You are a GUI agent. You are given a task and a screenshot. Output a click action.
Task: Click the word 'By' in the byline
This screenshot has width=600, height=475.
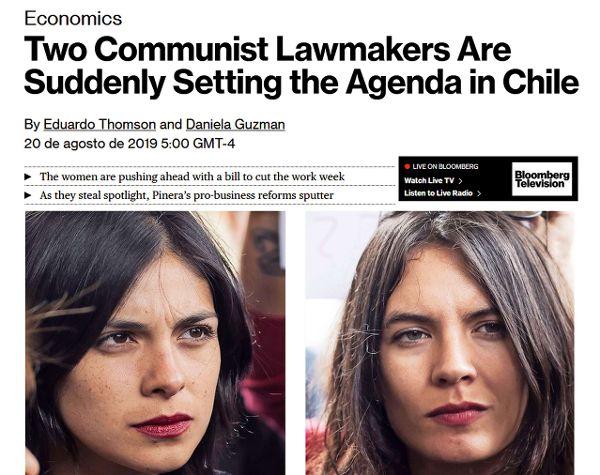tap(32, 125)
